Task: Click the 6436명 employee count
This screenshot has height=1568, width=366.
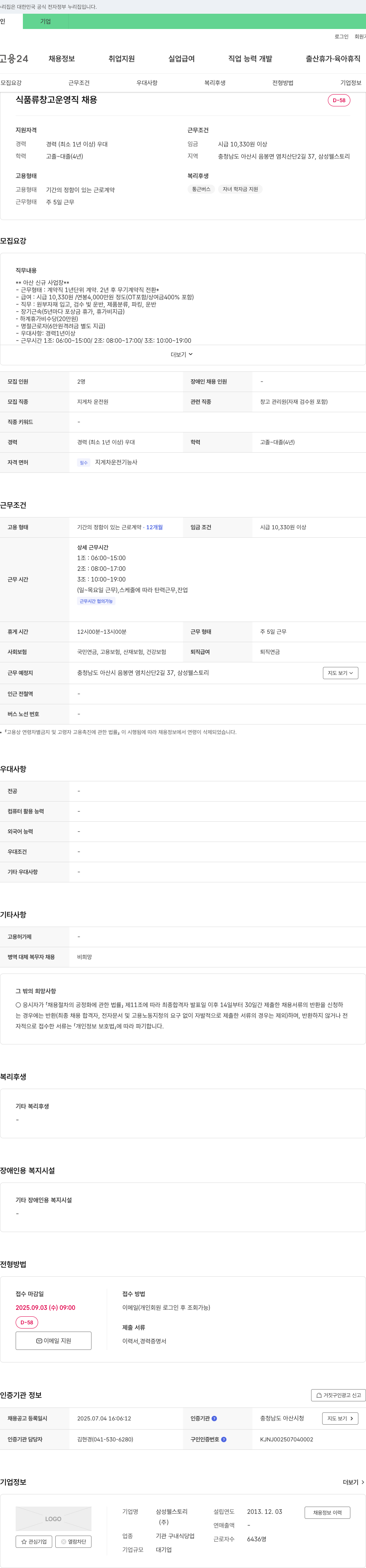Action: tap(256, 1539)
